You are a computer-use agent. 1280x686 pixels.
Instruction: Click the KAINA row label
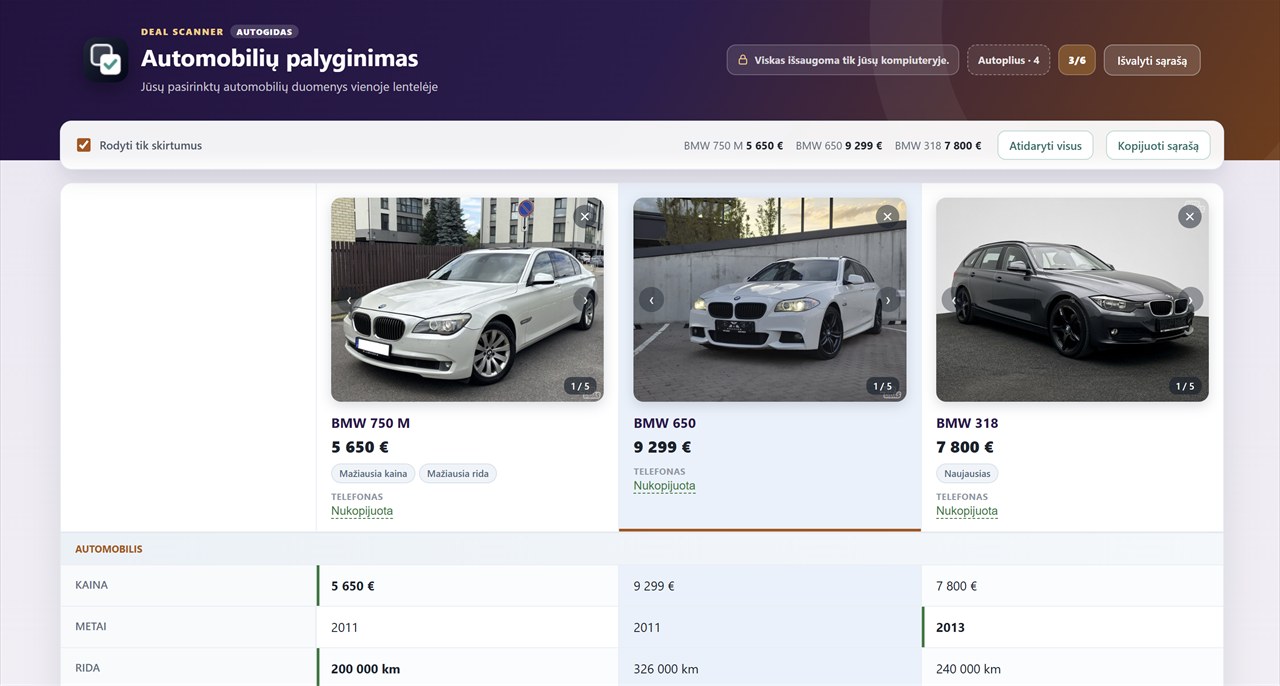pyautogui.click(x=91, y=585)
